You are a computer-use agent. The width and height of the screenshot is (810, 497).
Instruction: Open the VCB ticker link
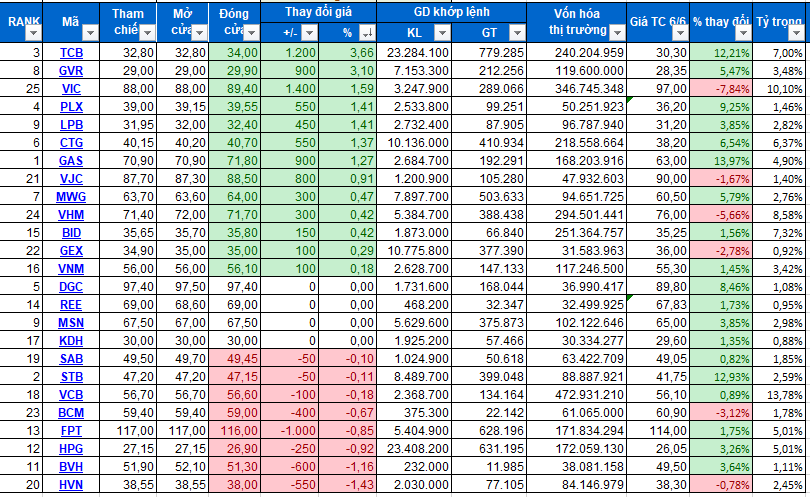71,395
